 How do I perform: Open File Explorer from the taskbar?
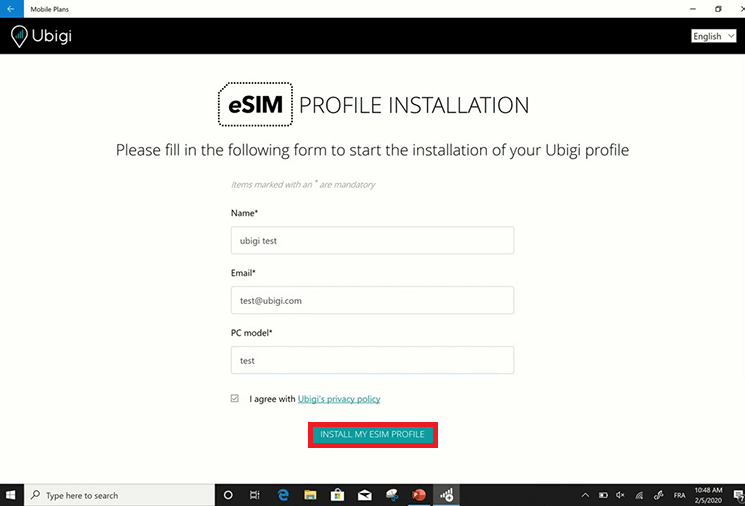[x=310, y=495]
